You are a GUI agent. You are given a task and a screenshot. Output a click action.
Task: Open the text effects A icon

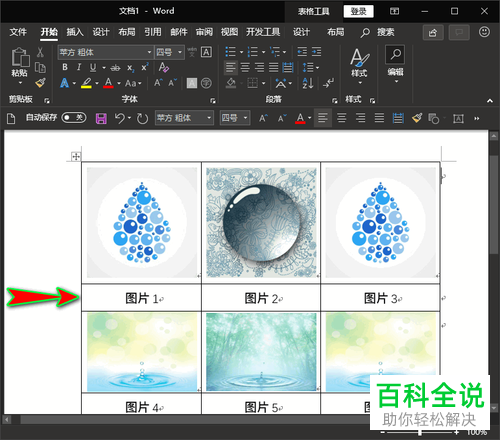point(64,83)
